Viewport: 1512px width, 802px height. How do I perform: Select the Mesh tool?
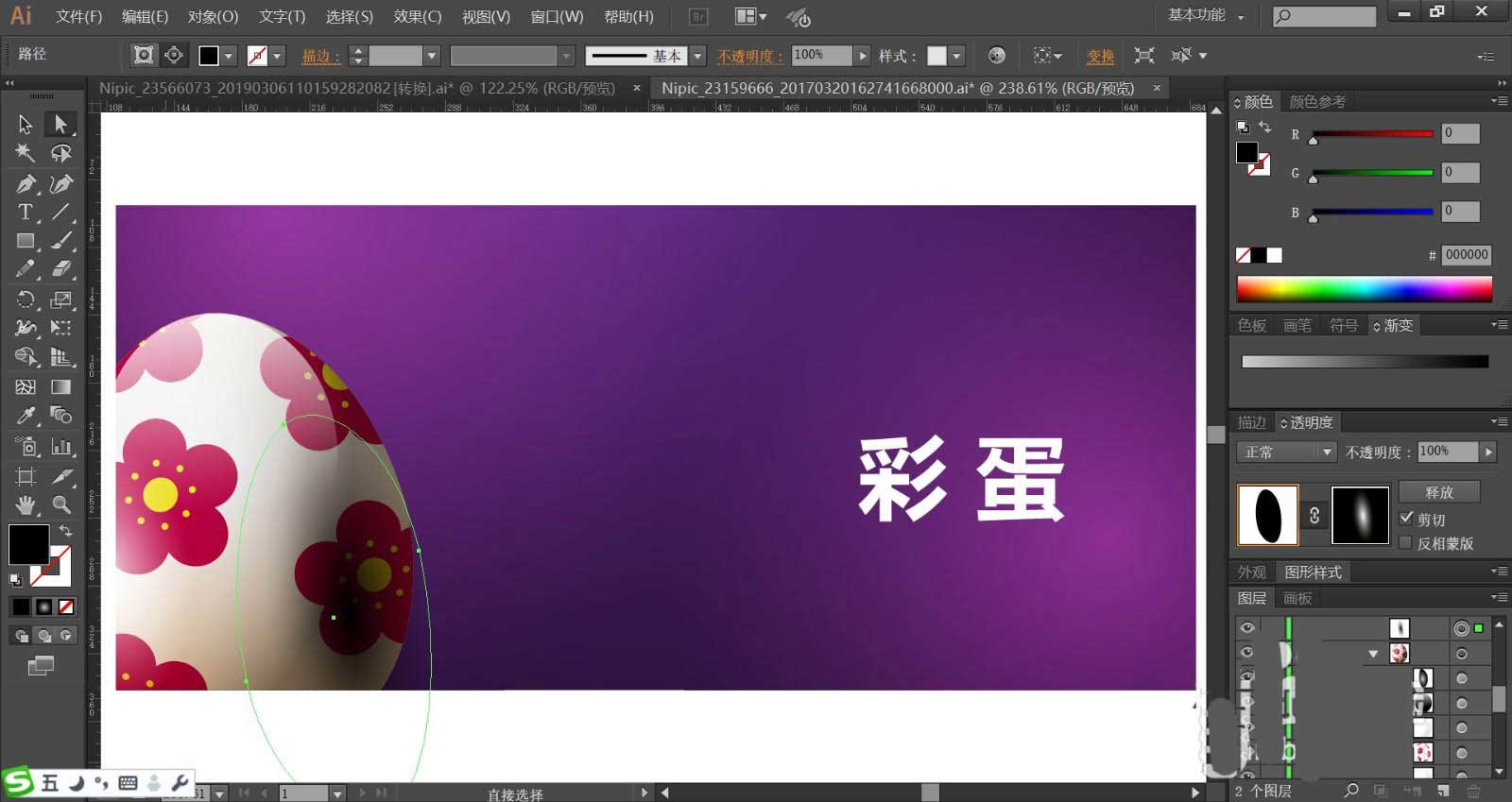(x=26, y=386)
